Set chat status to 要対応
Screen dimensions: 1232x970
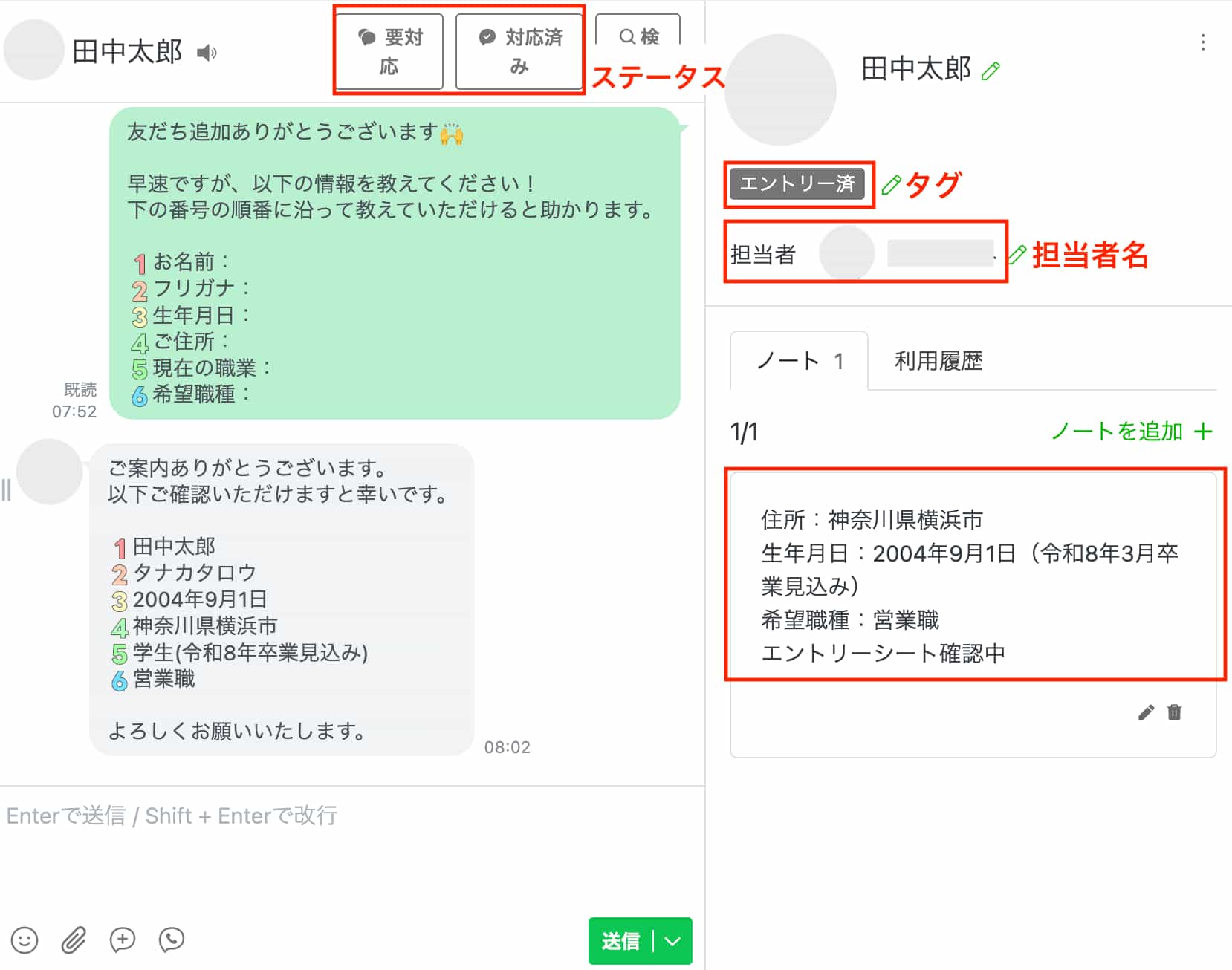point(389,51)
